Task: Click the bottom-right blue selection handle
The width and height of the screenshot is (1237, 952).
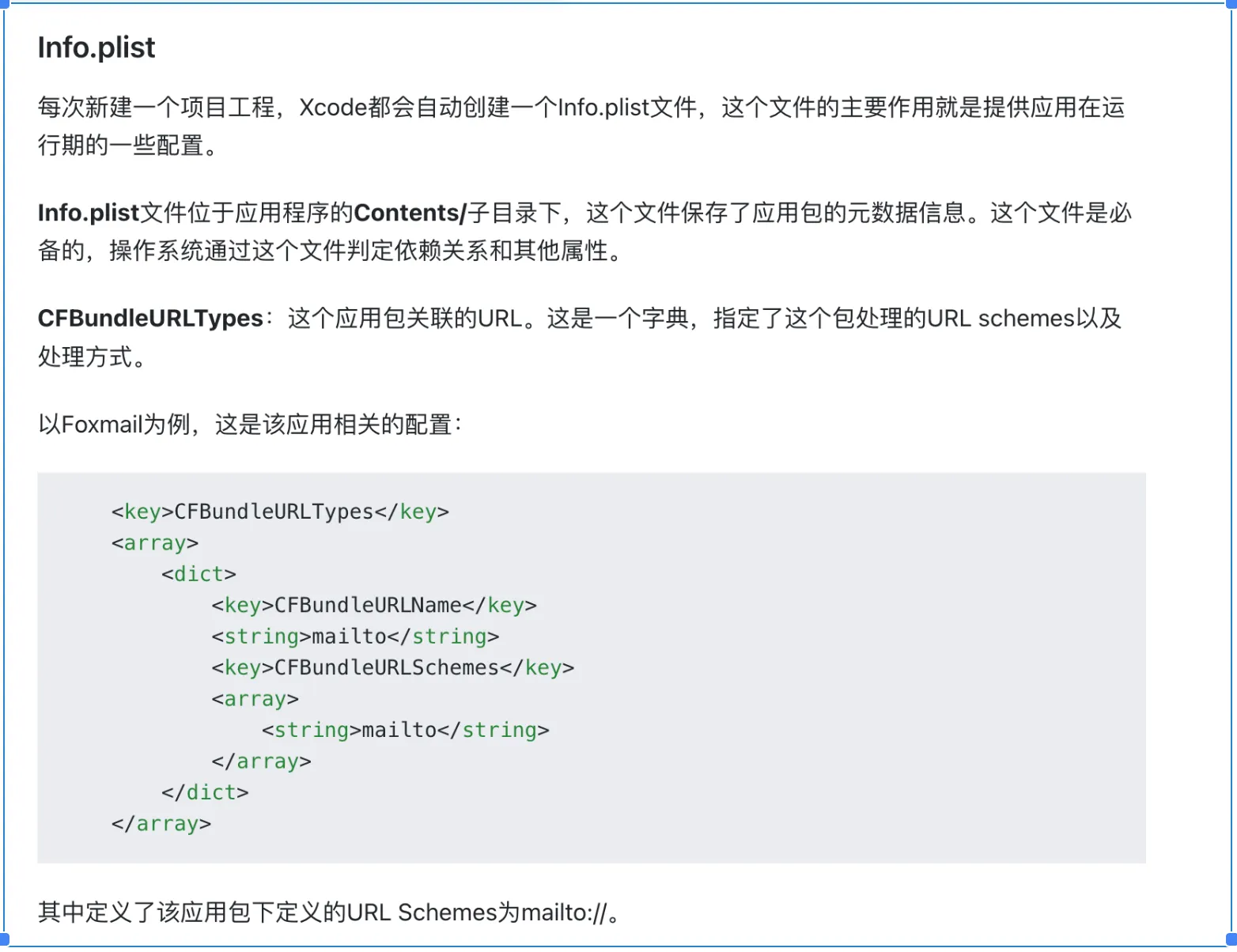Action: (1229, 940)
